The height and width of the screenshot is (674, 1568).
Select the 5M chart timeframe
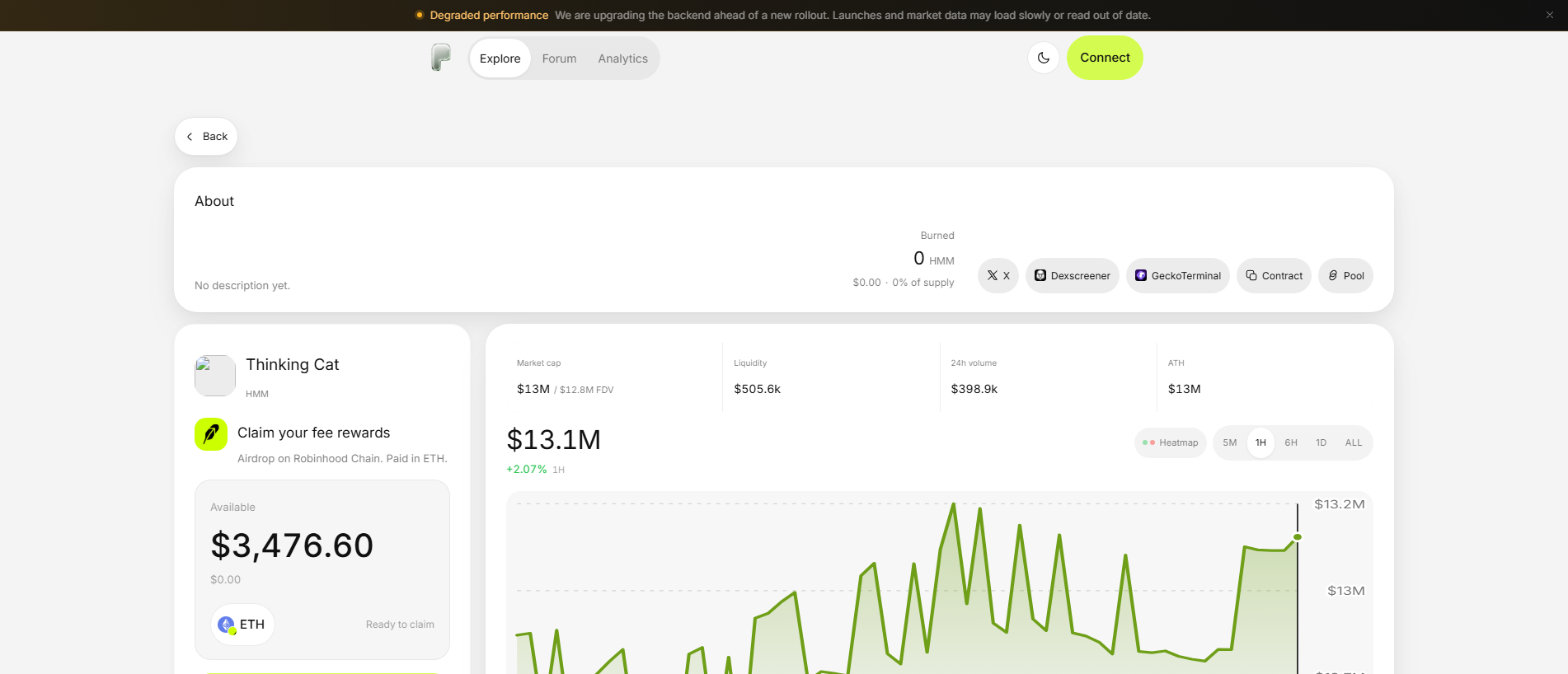tap(1230, 442)
